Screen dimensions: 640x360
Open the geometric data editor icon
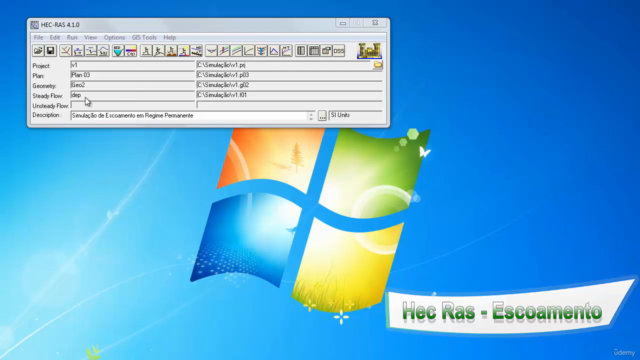click(x=65, y=51)
